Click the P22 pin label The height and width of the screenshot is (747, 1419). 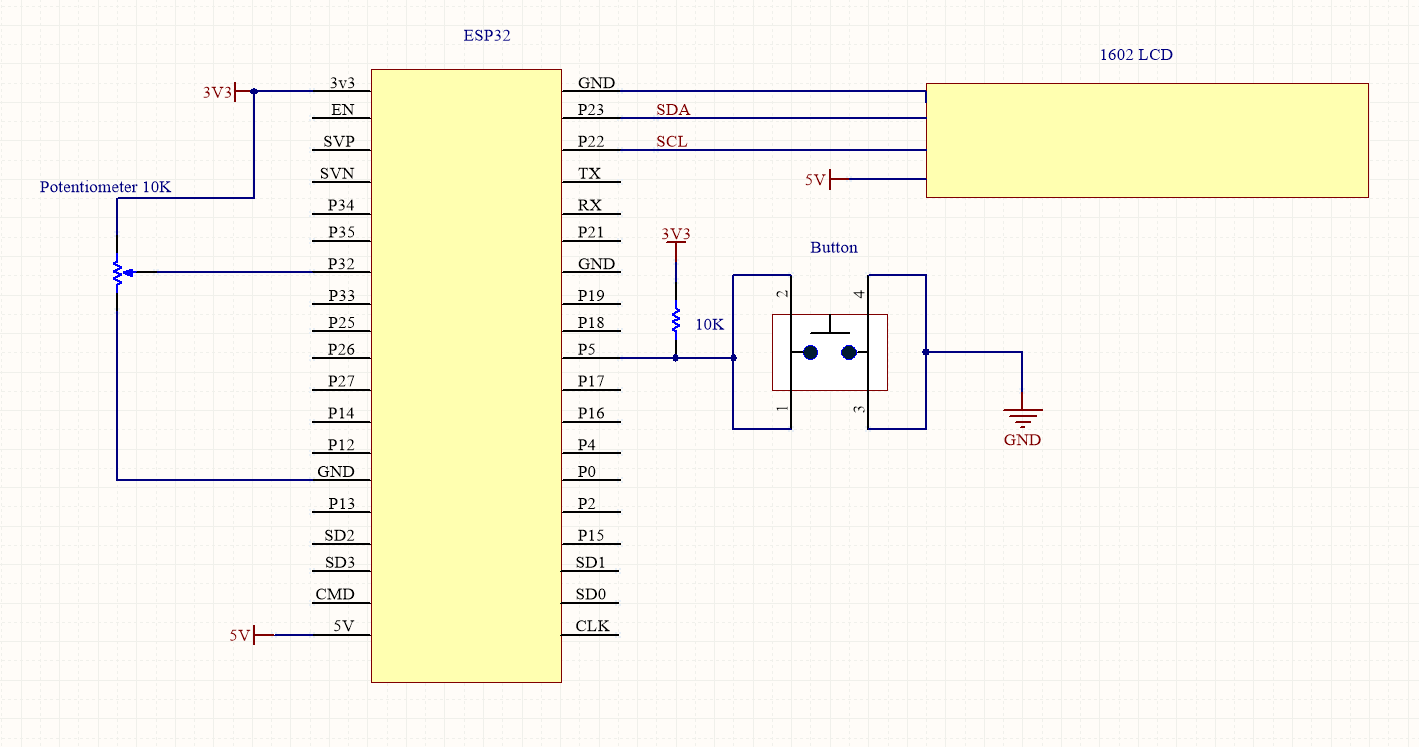click(592, 142)
